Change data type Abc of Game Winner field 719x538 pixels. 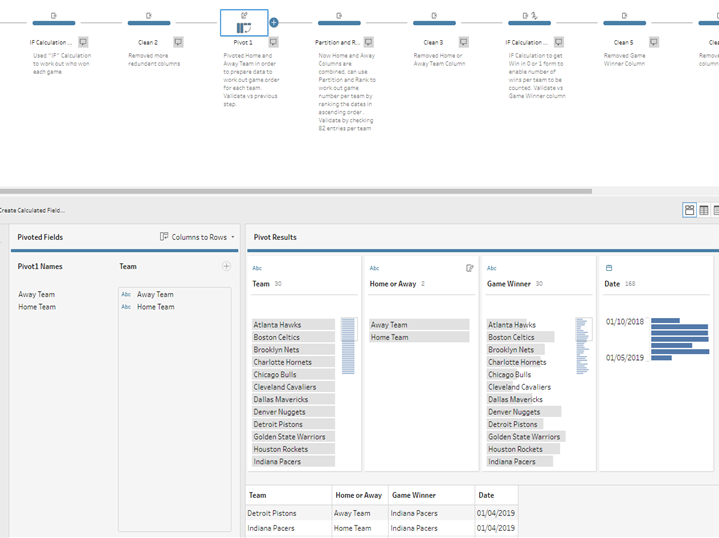(x=492, y=268)
